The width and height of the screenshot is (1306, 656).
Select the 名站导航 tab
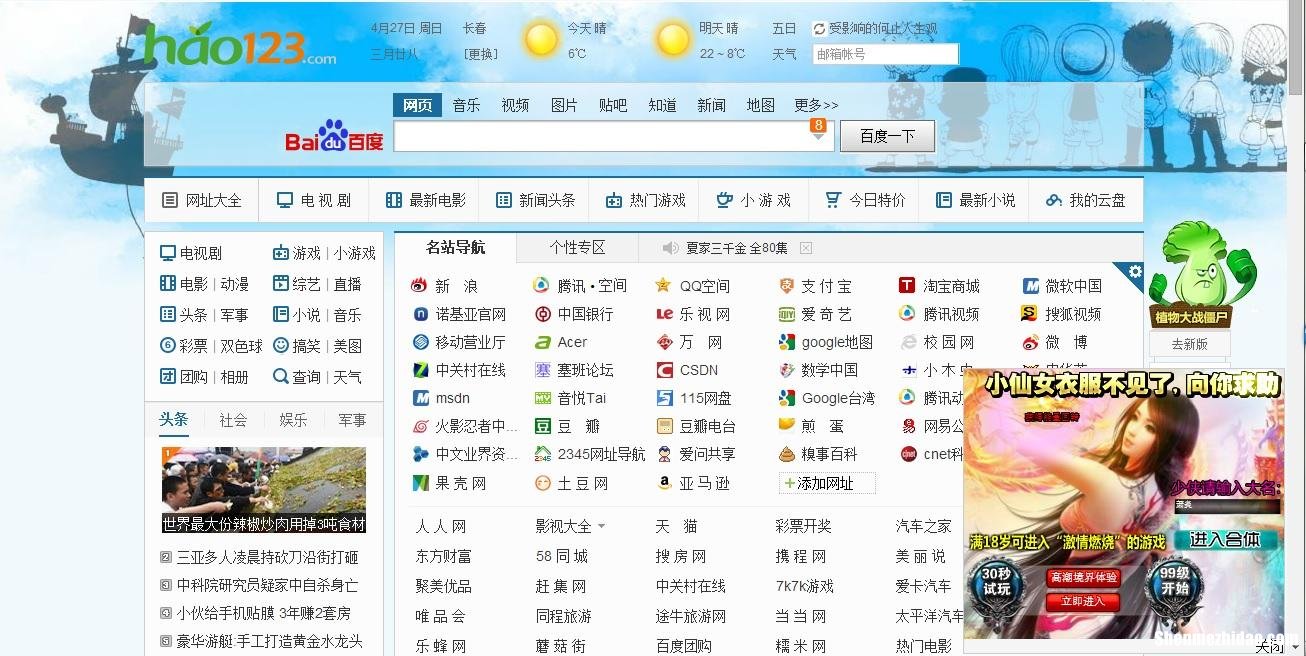click(x=455, y=247)
